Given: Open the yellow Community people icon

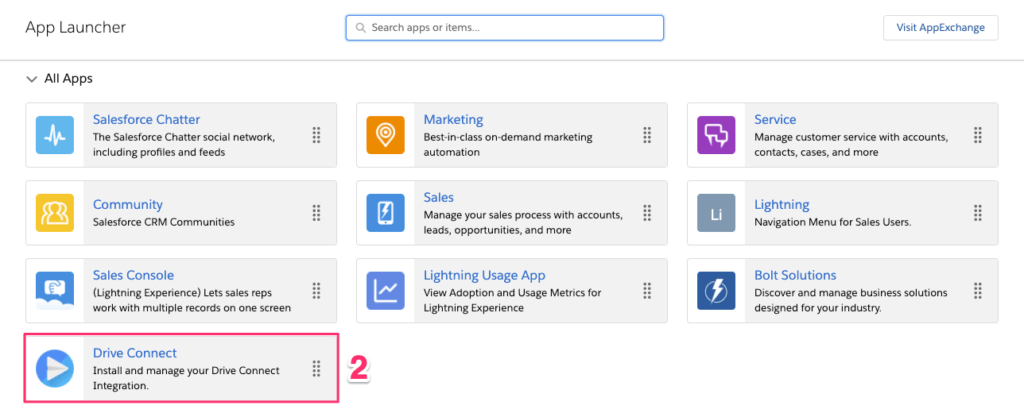Looking at the screenshot, I should 55,213.
